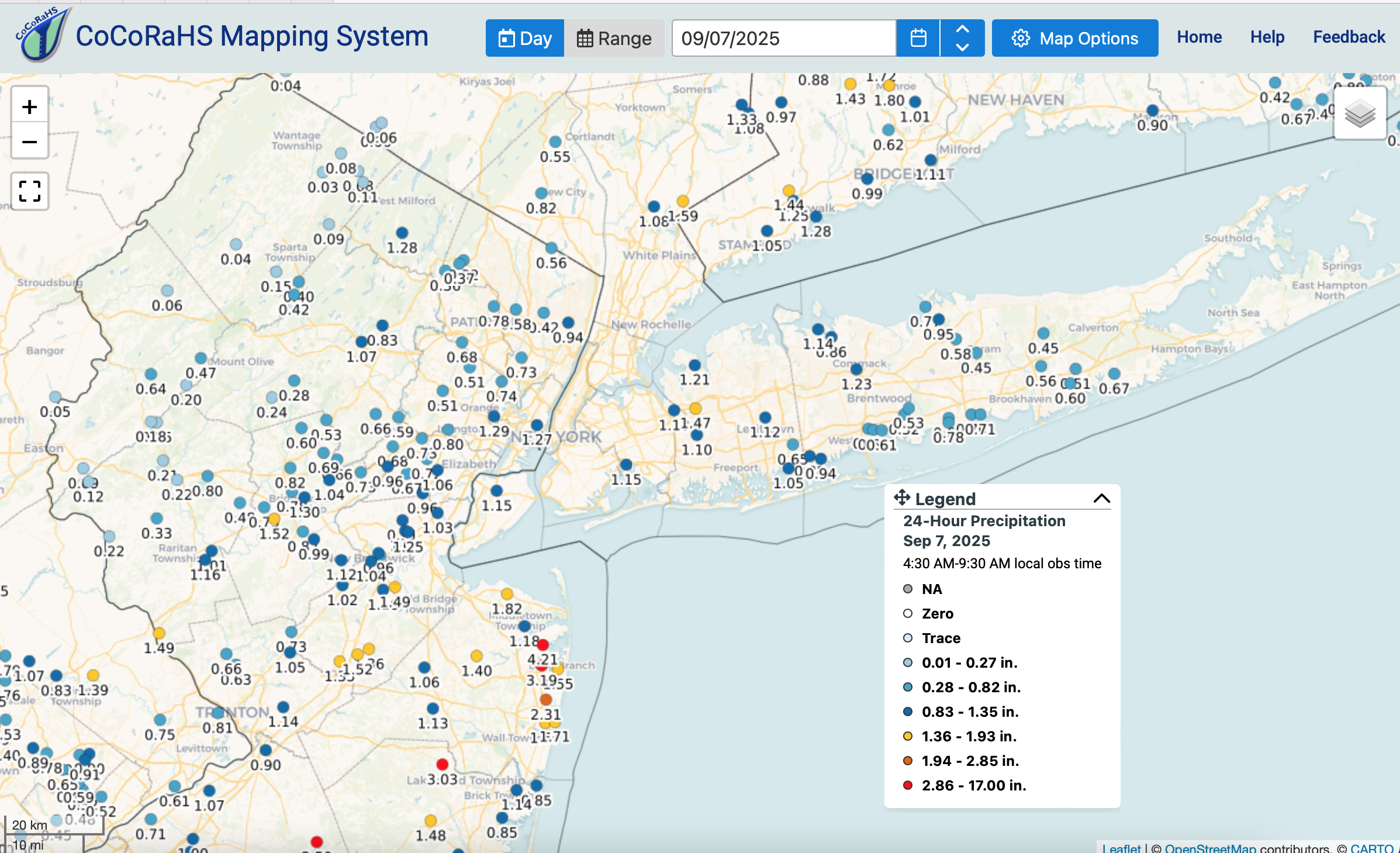Zoom out with the minus button

coord(29,142)
